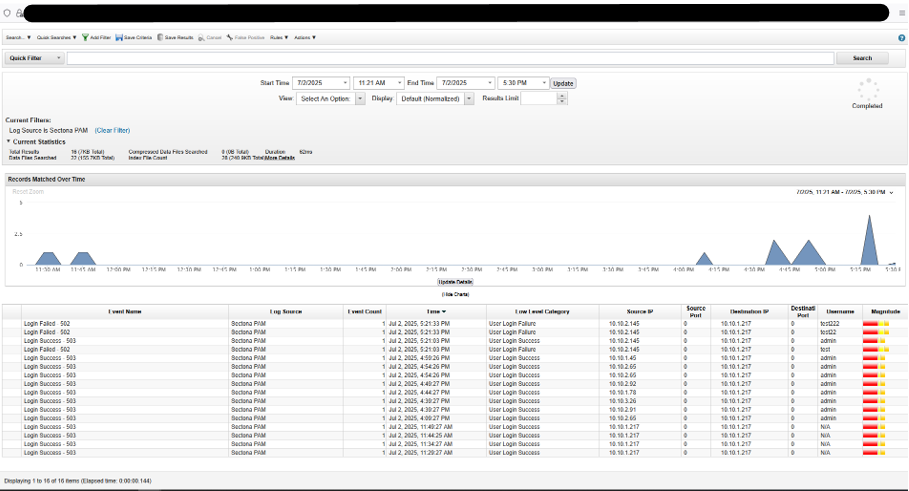The height and width of the screenshot is (491, 909).
Task: Open the Rules menu
Action: click(x=279, y=37)
